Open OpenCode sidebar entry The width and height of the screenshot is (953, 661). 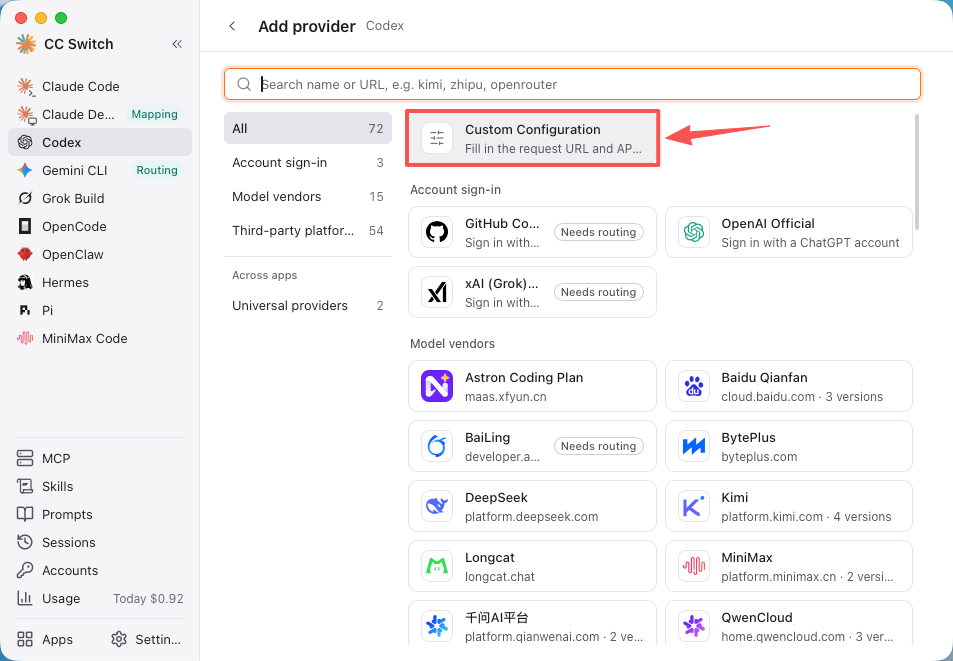click(100, 226)
